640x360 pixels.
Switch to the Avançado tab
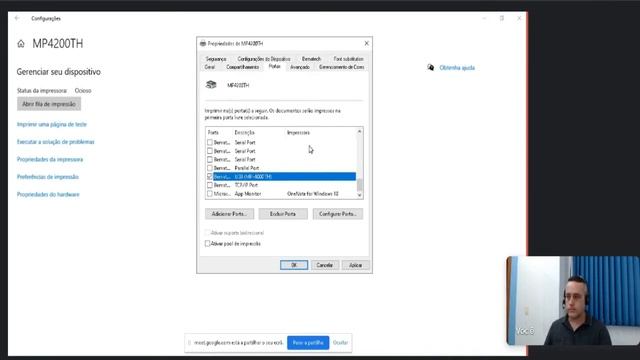point(300,67)
